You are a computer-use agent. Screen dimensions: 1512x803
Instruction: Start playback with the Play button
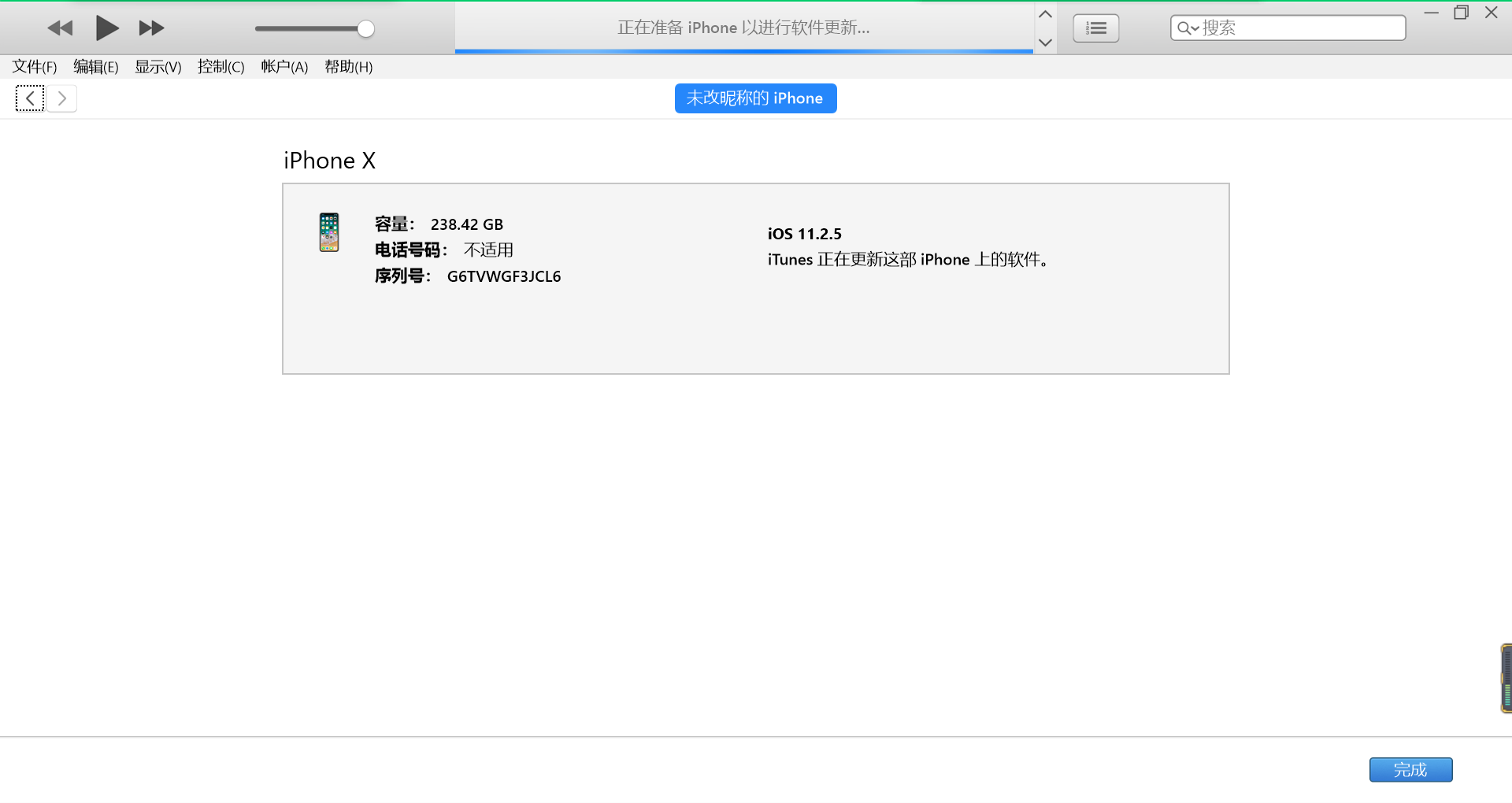point(107,28)
